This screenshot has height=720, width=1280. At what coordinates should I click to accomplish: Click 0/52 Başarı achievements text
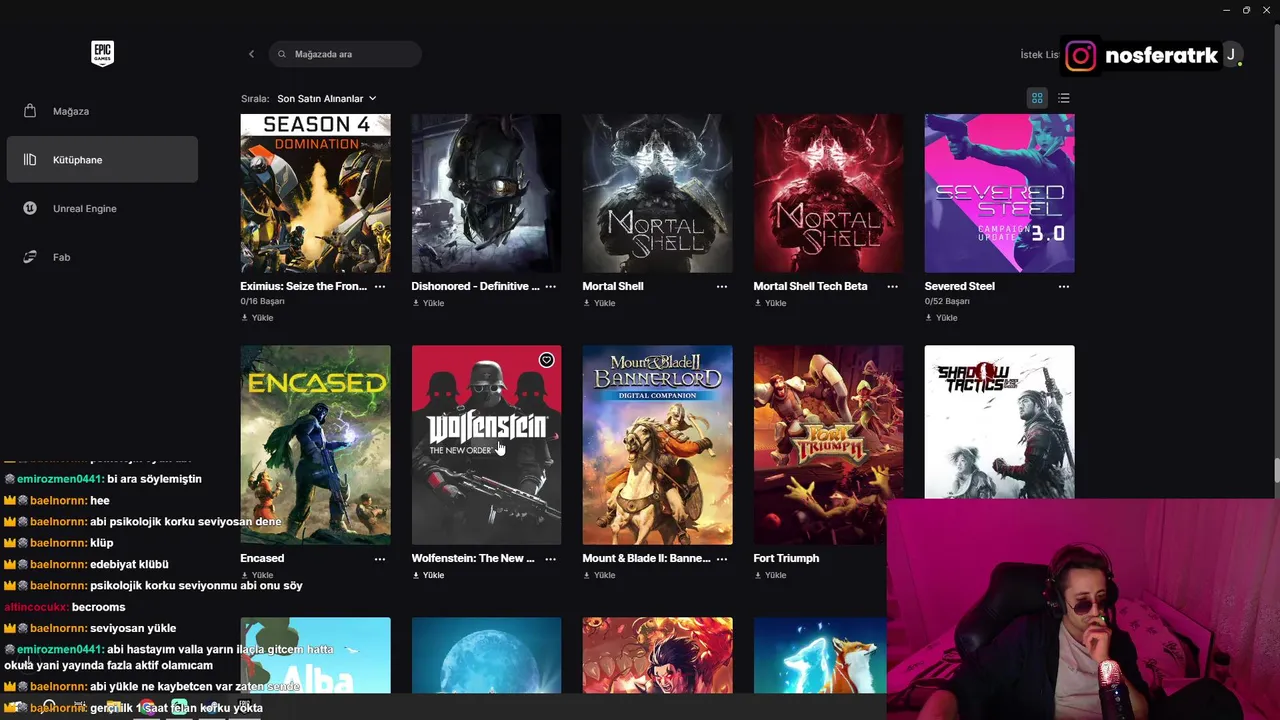[946, 301]
